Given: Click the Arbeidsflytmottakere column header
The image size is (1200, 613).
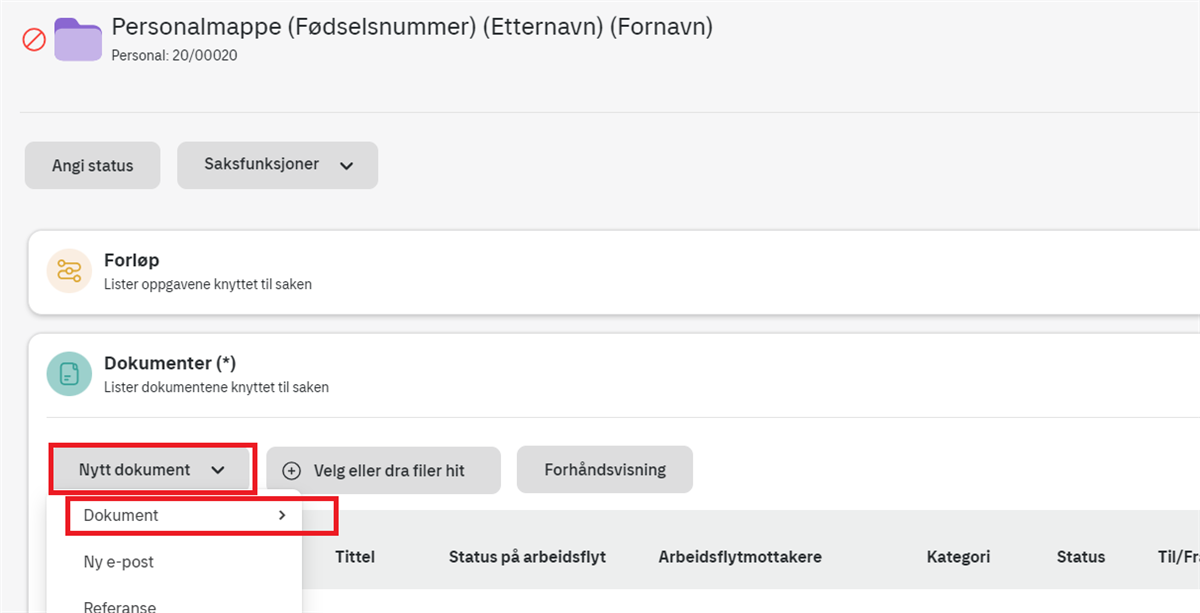Looking at the screenshot, I should click(740, 557).
